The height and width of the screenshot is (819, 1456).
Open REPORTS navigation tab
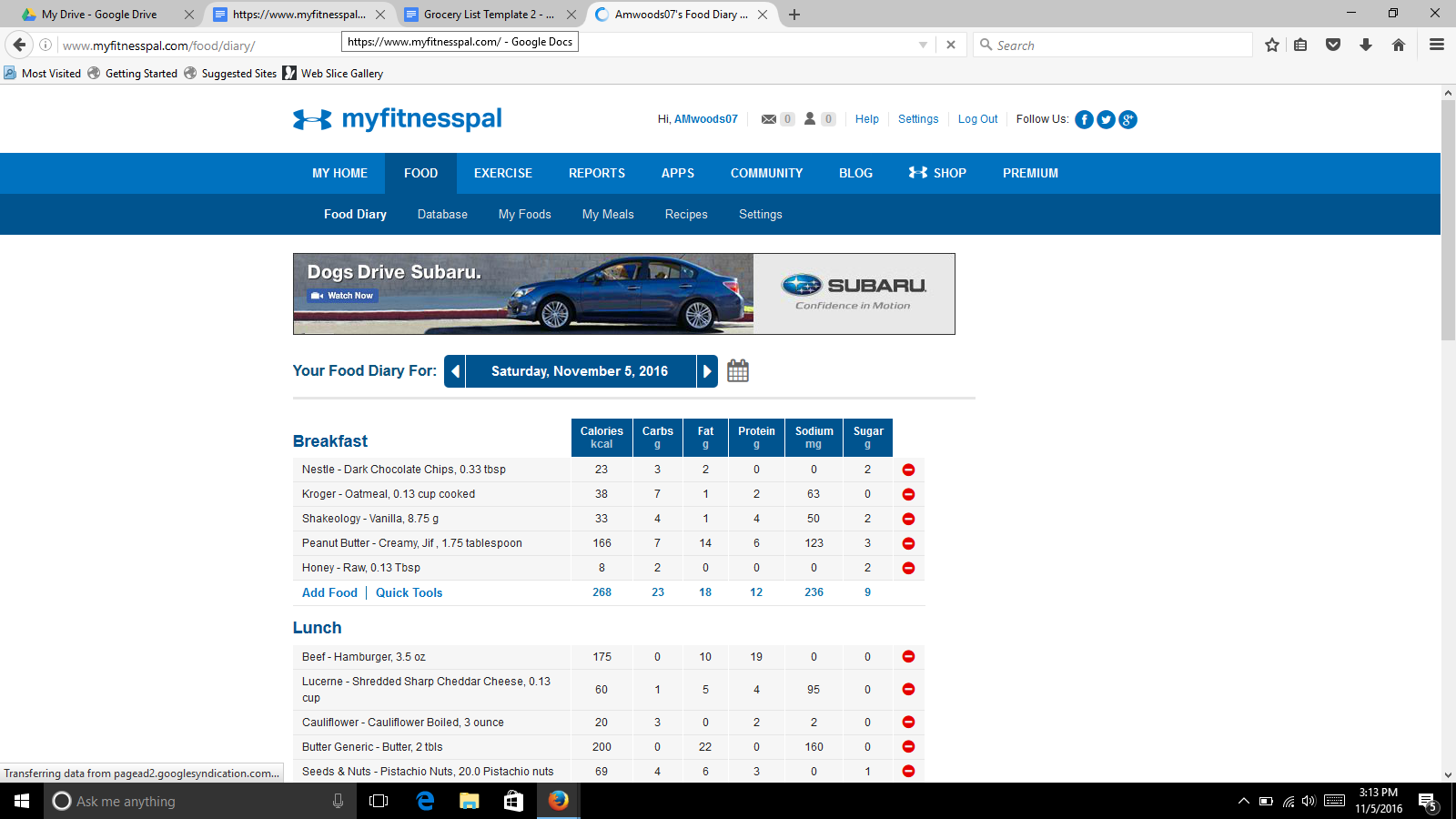point(597,173)
